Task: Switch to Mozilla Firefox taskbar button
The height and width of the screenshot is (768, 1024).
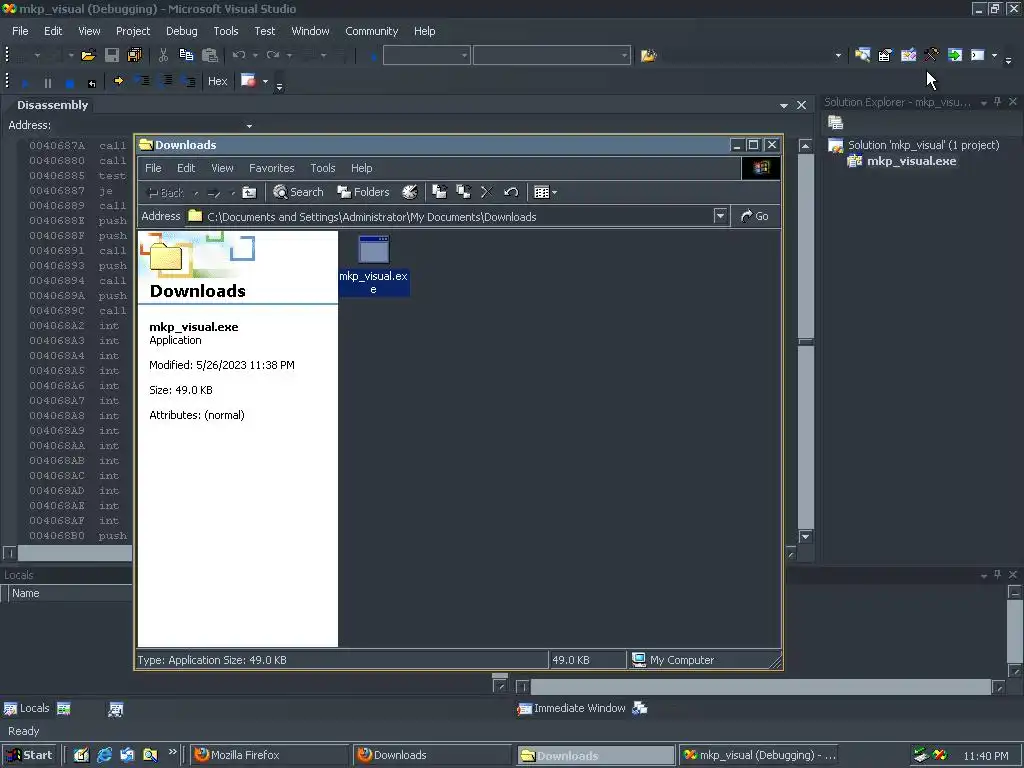Action: coord(270,755)
